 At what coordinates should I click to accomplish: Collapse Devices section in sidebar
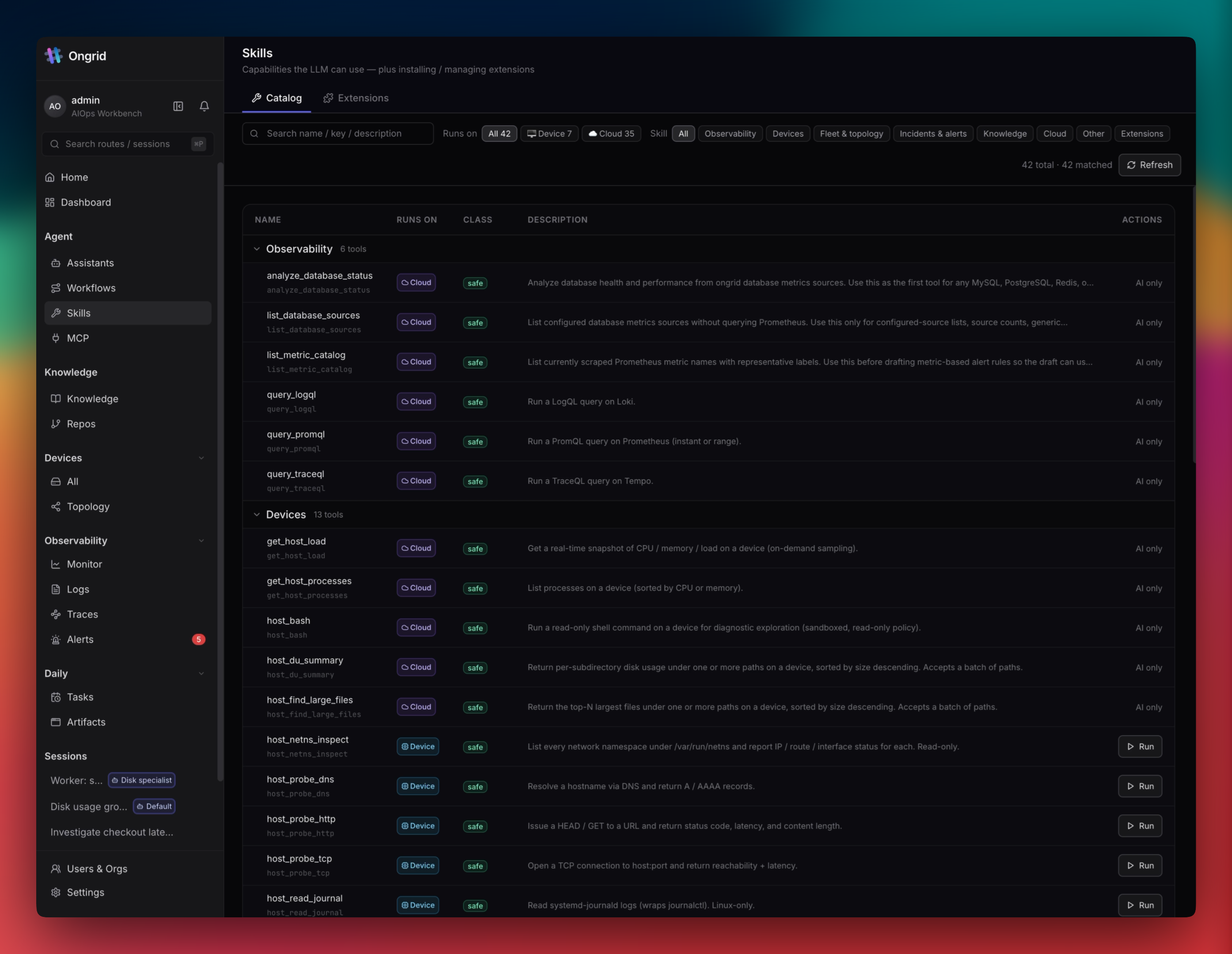pos(202,458)
